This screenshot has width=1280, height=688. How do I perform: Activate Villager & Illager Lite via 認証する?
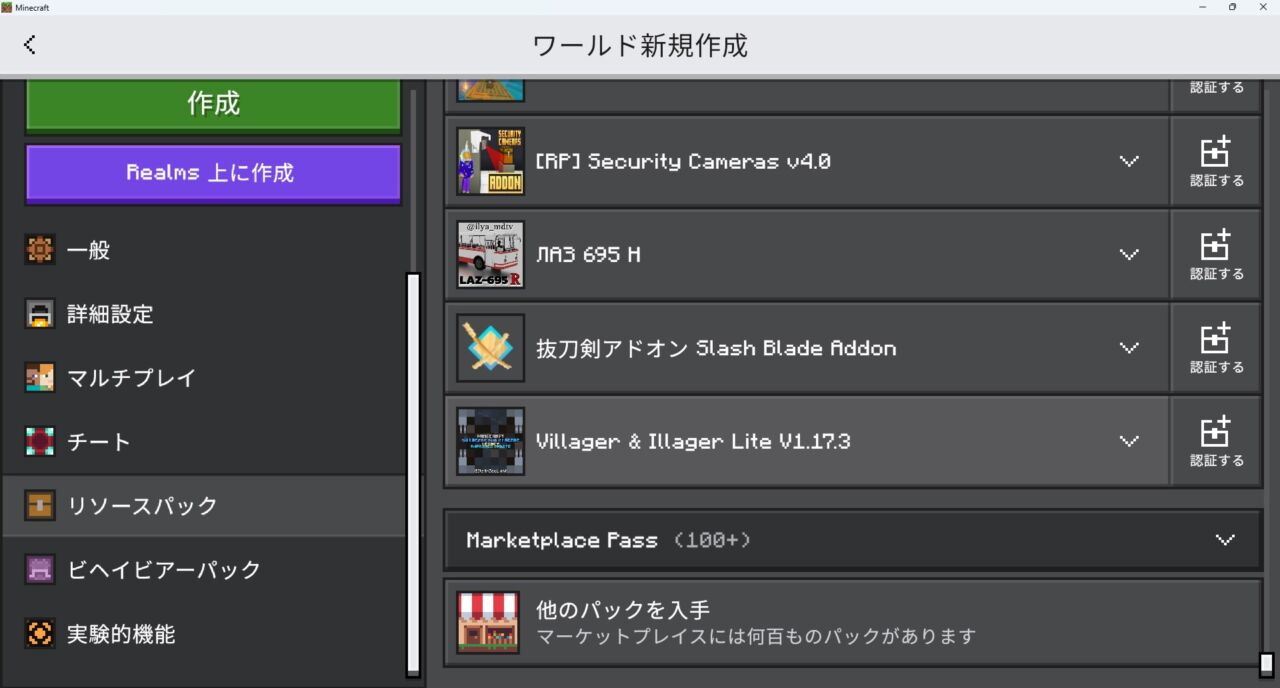[1216, 441]
